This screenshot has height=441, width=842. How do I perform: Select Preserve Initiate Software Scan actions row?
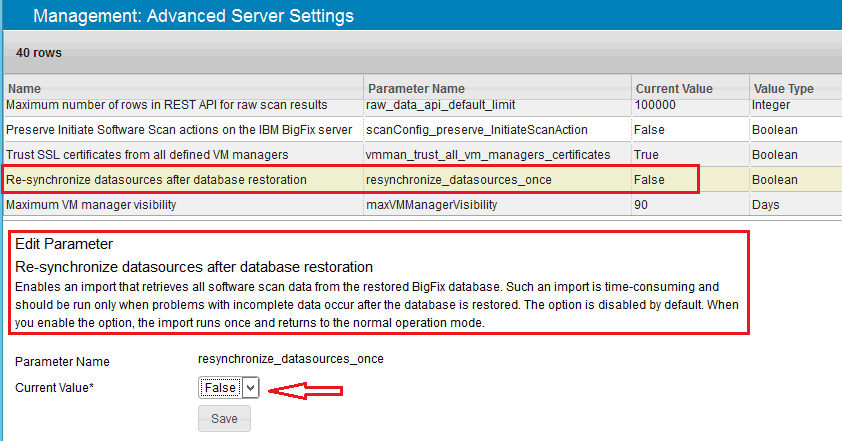[x=179, y=130]
